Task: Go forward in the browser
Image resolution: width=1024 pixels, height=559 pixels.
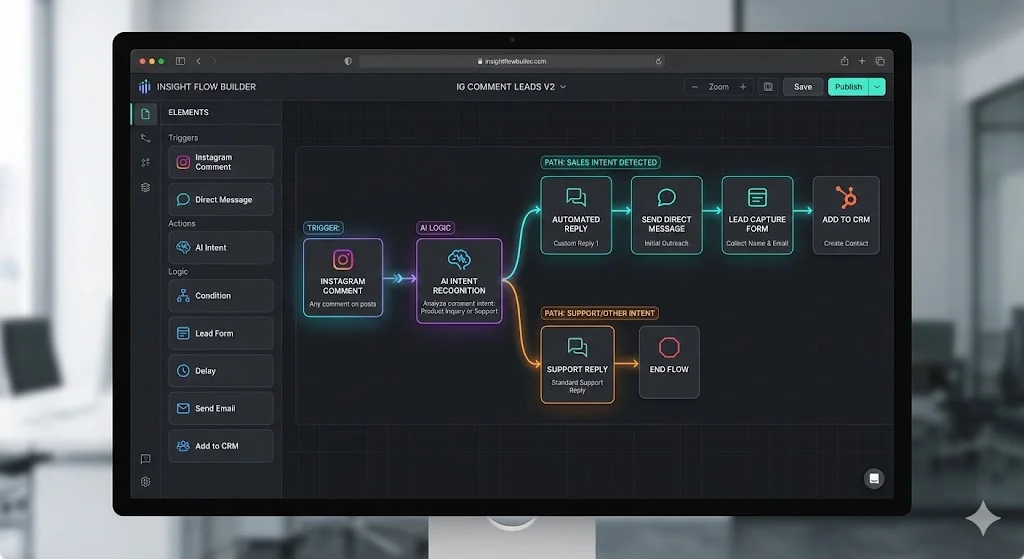Action: coord(214,61)
